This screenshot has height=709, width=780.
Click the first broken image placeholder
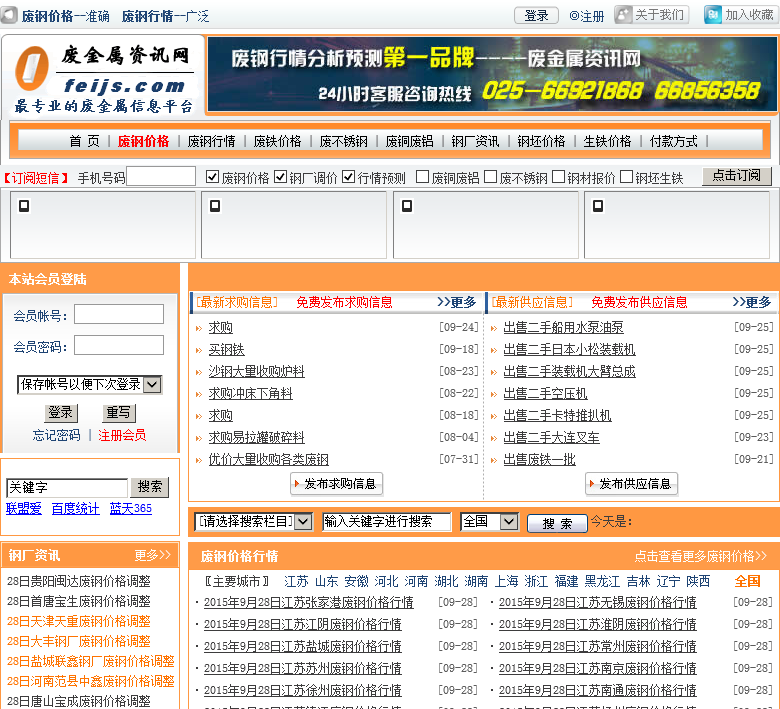click(24, 206)
